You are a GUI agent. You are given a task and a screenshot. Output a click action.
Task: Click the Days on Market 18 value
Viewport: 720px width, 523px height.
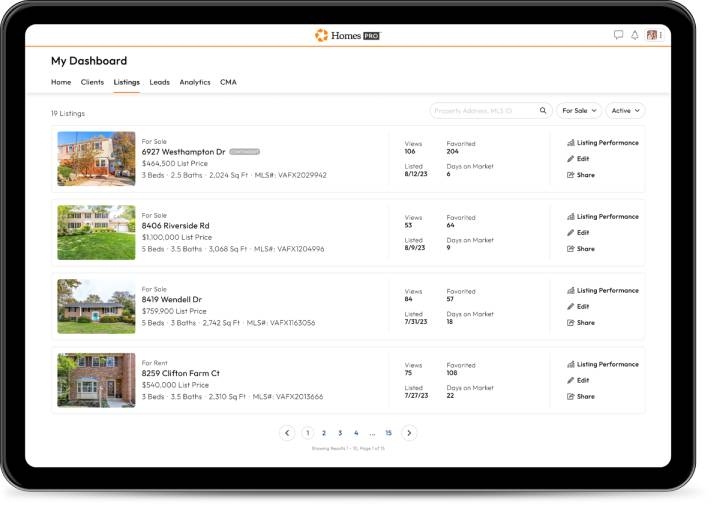(x=450, y=322)
